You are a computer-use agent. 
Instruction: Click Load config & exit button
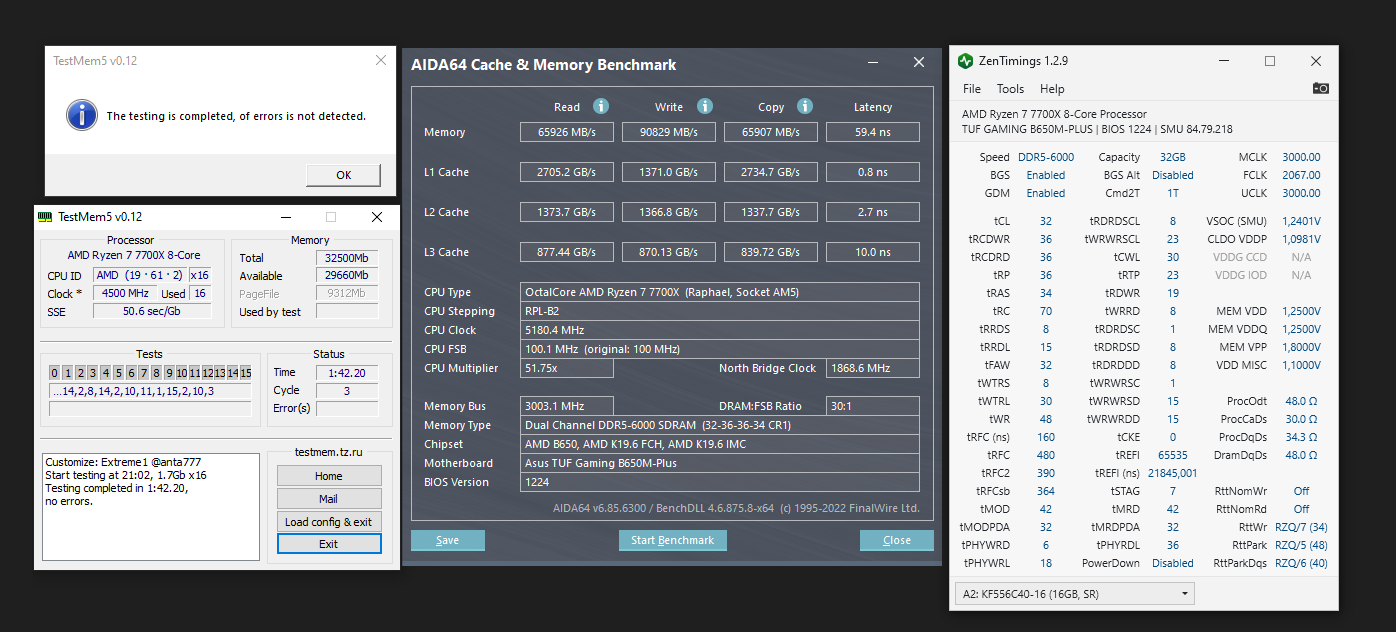click(329, 522)
